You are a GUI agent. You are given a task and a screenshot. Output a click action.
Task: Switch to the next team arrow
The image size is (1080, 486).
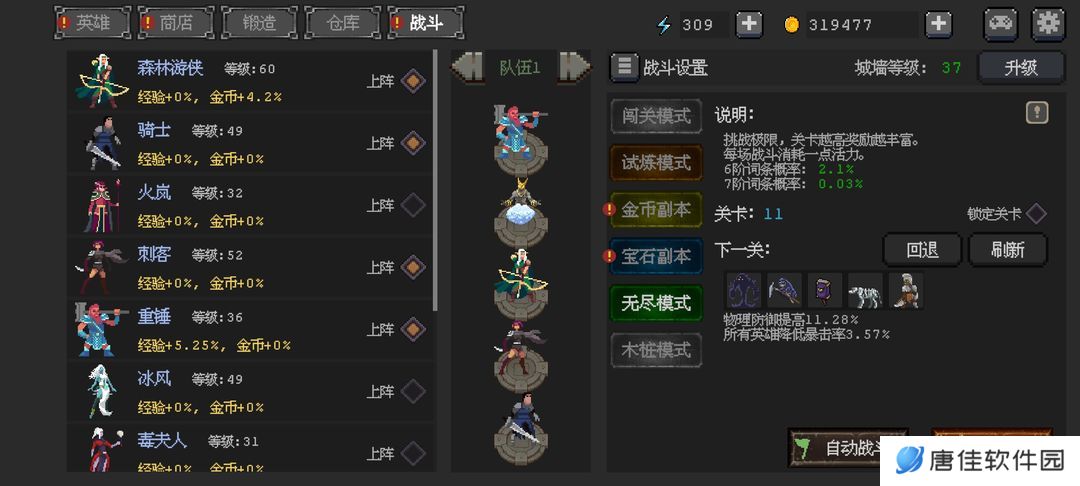tap(574, 67)
